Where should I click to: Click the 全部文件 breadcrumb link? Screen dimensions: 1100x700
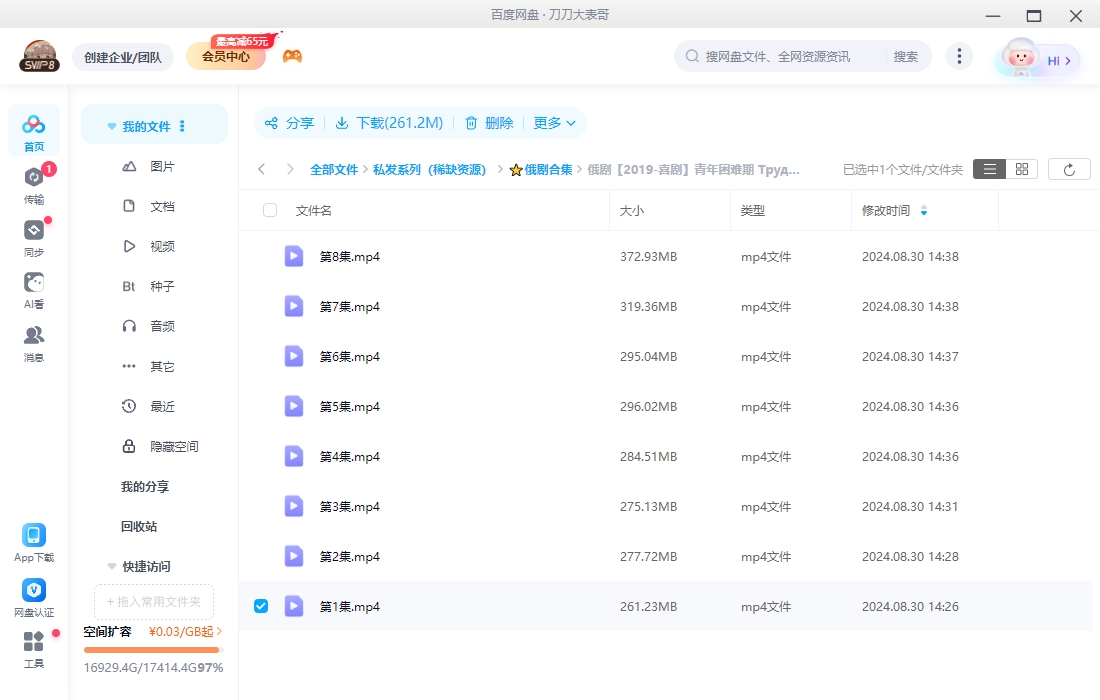pos(333,170)
